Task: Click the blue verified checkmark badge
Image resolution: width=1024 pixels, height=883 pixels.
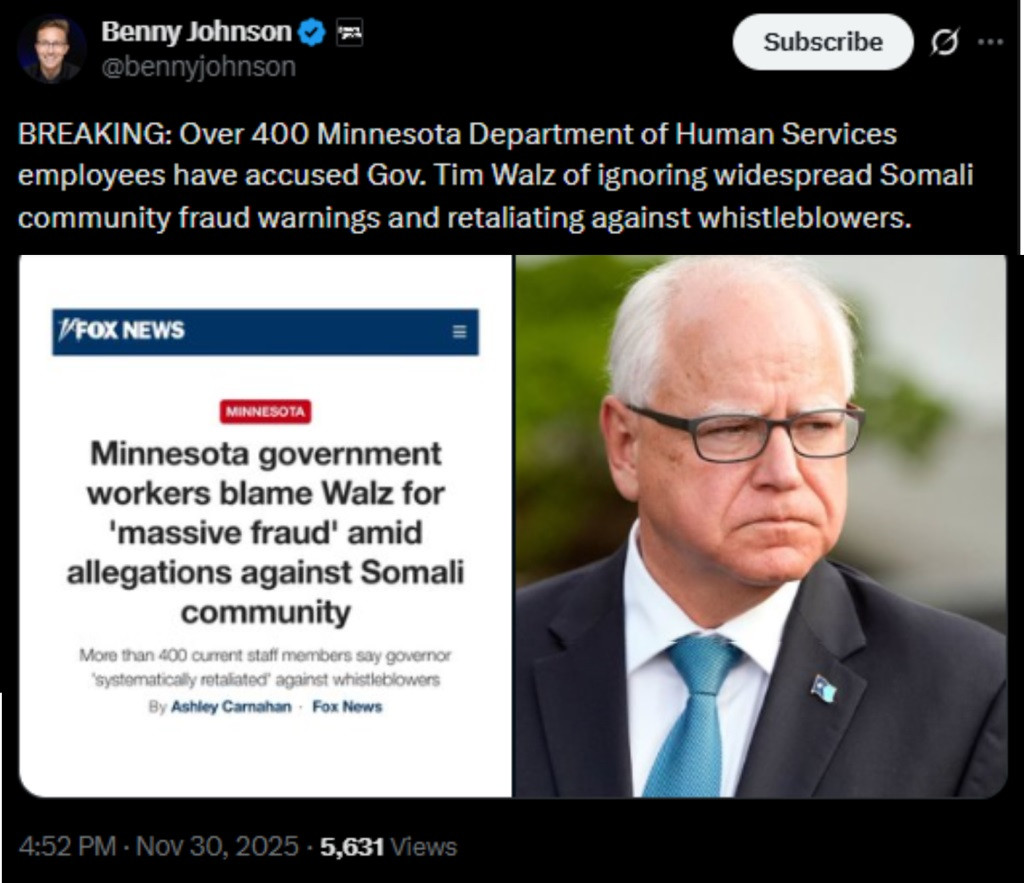Action: click(x=312, y=33)
